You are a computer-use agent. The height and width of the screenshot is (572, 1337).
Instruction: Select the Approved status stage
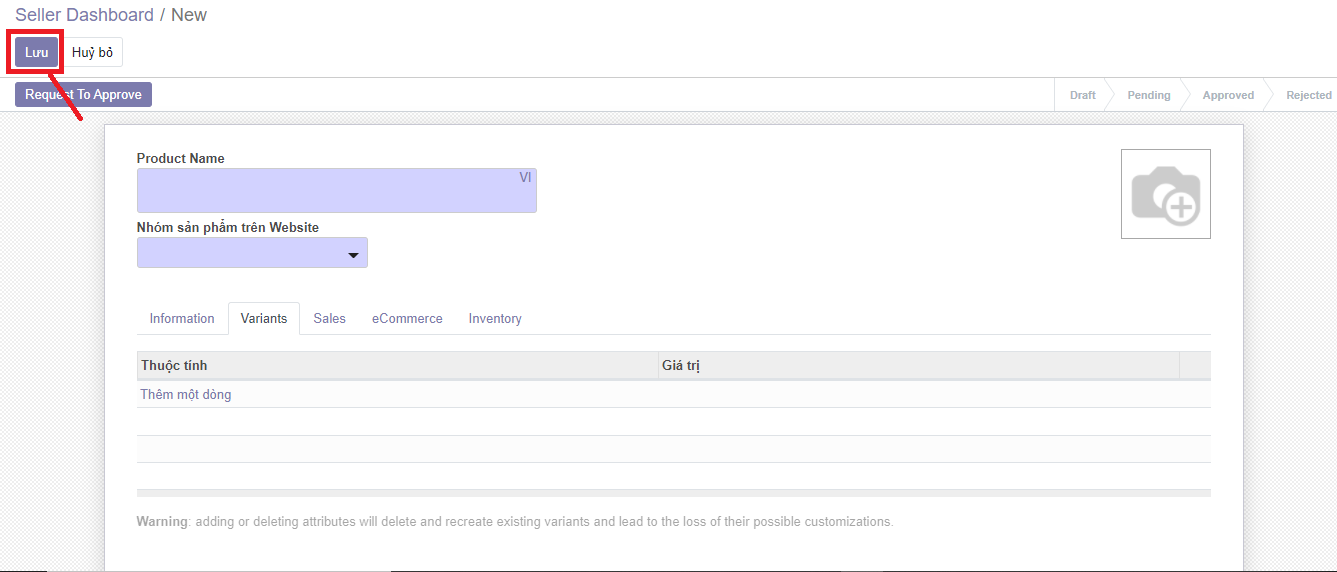pyautogui.click(x=1227, y=95)
